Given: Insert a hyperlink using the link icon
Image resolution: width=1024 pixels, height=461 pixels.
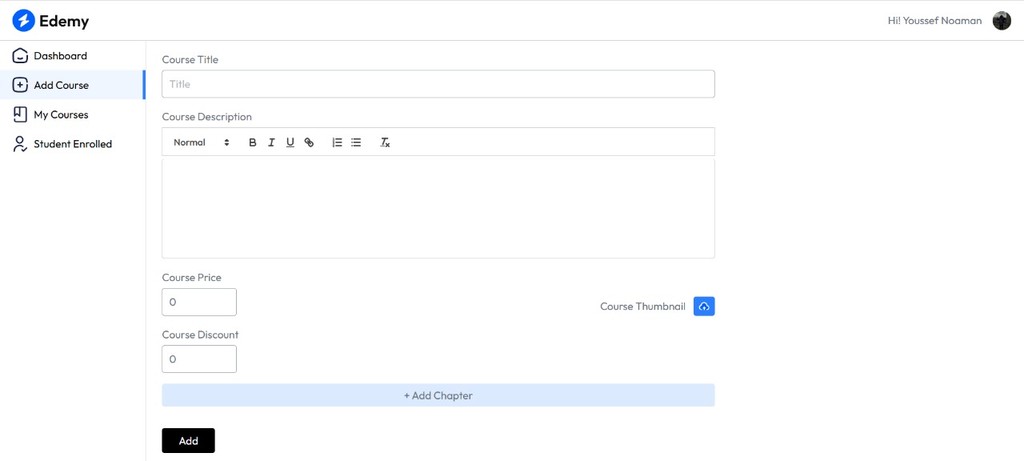Looking at the screenshot, I should [x=309, y=143].
